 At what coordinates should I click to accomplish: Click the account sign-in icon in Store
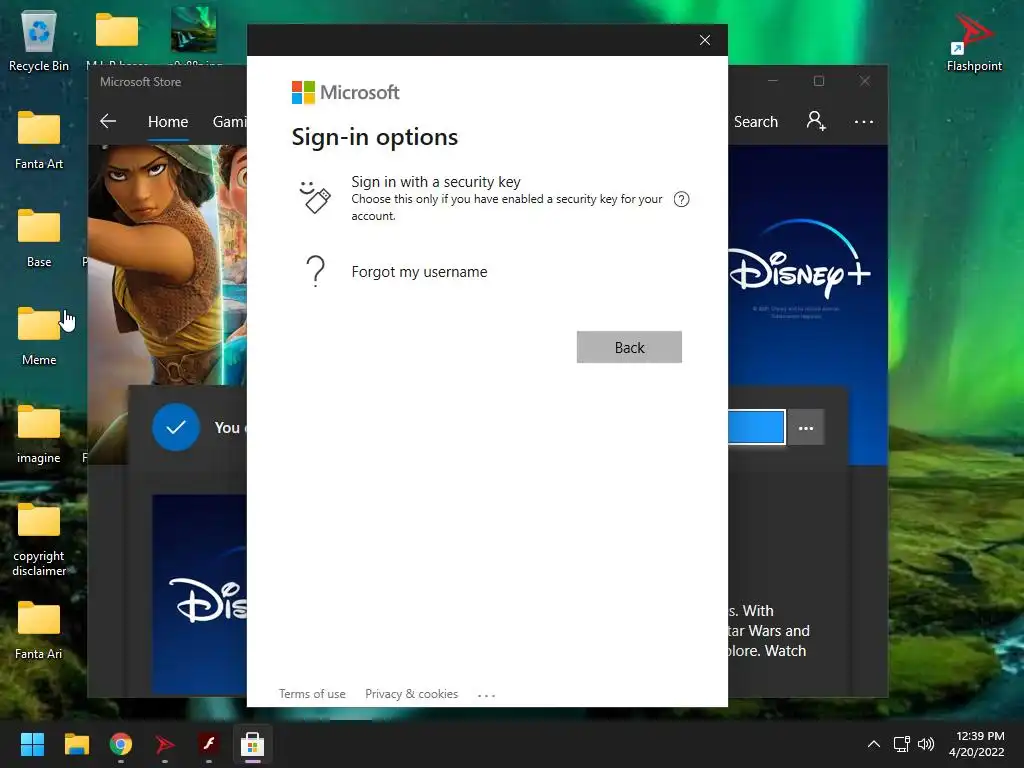[816, 121]
